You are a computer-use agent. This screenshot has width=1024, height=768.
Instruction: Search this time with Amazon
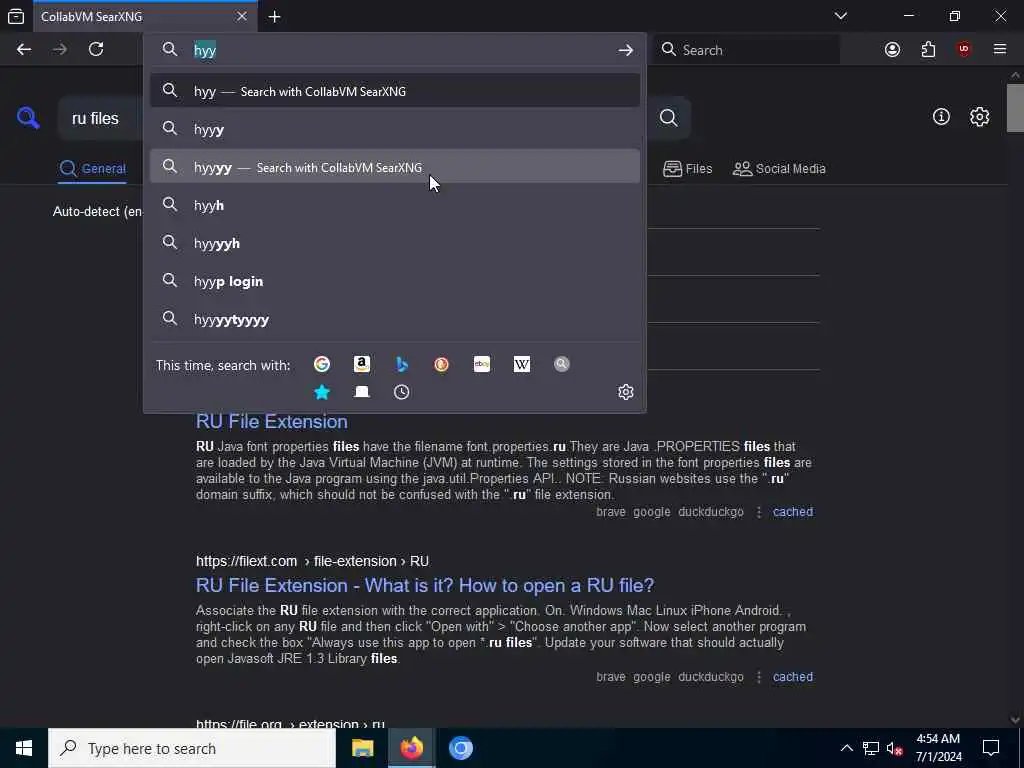pyautogui.click(x=362, y=364)
